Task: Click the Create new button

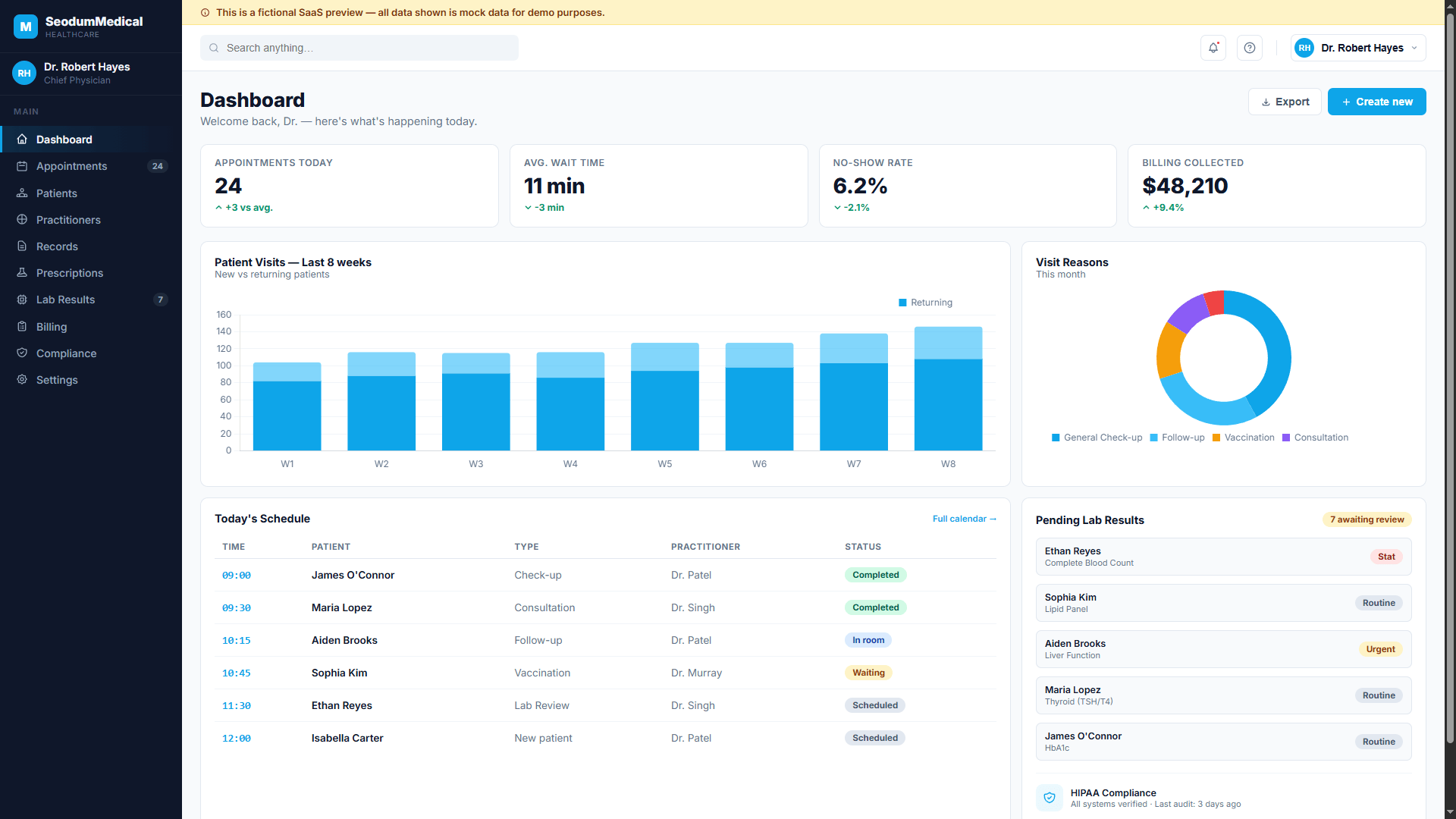Action: coord(1376,102)
